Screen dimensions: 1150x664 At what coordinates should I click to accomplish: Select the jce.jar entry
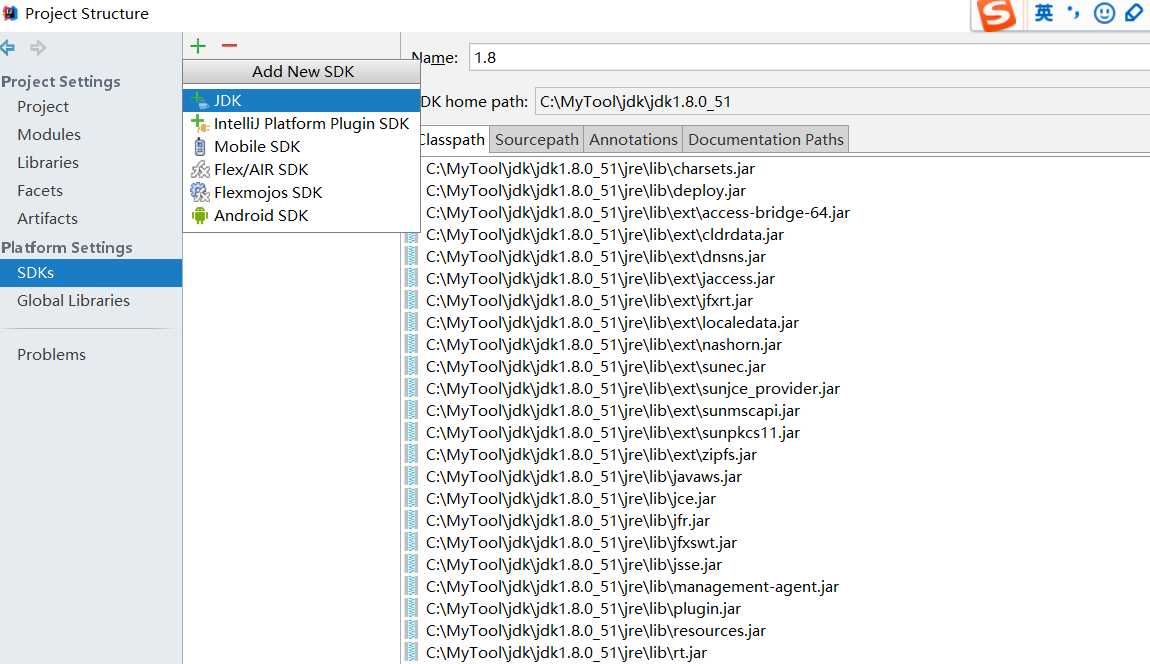tap(571, 499)
